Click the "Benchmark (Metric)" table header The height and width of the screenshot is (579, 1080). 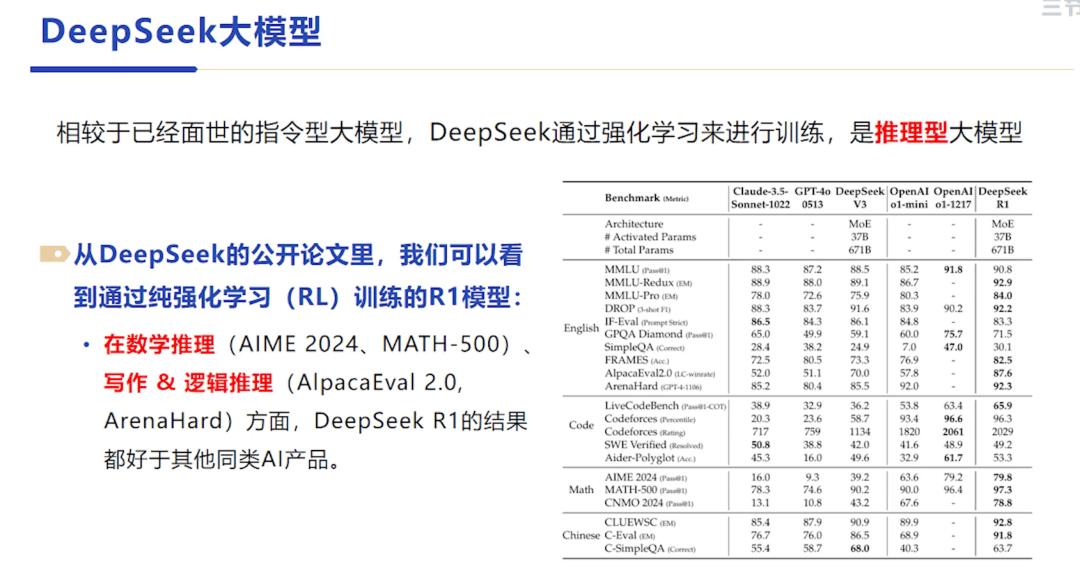646,198
